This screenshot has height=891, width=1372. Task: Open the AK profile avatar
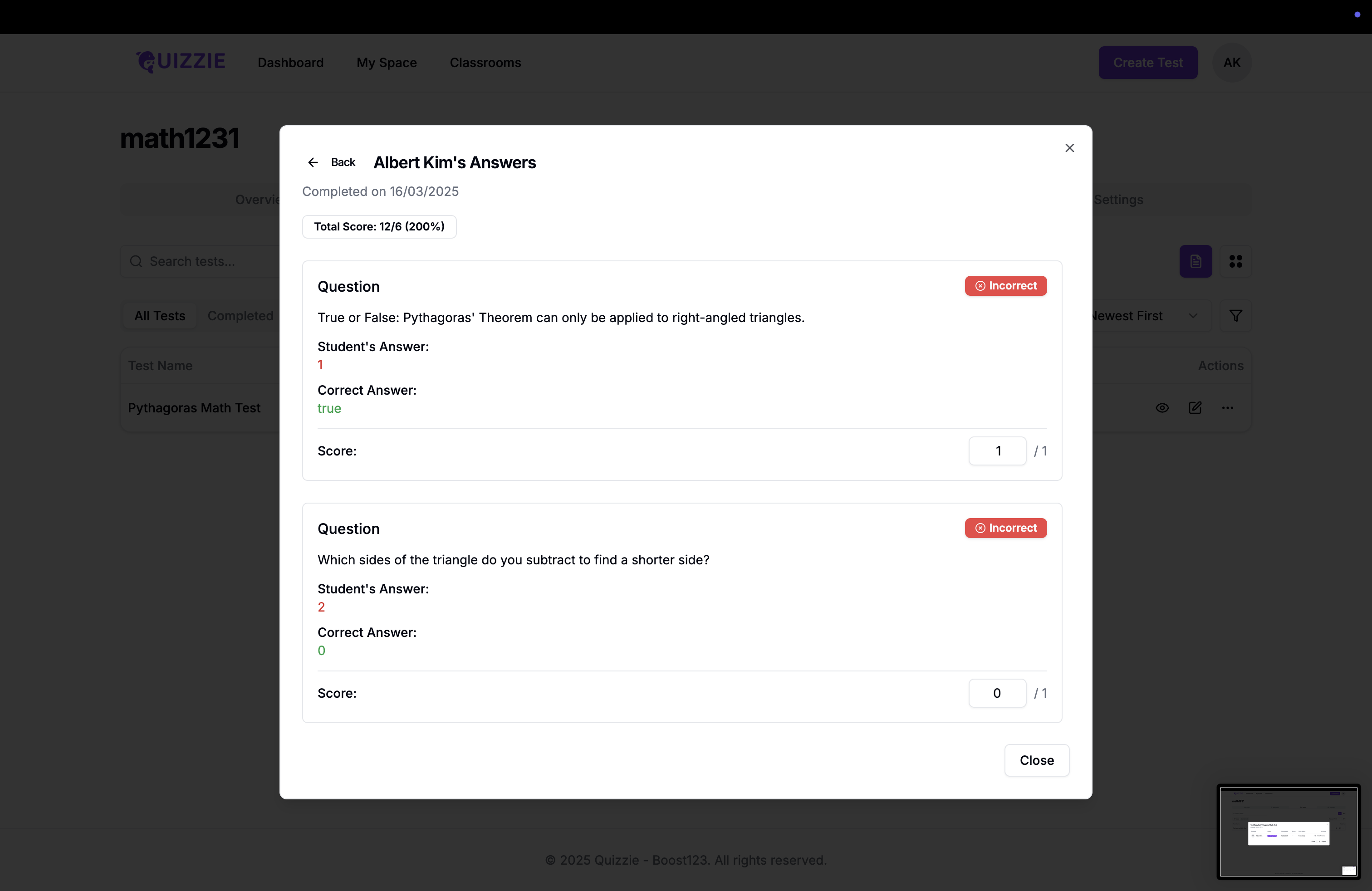pyautogui.click(x=1232, y=62)
